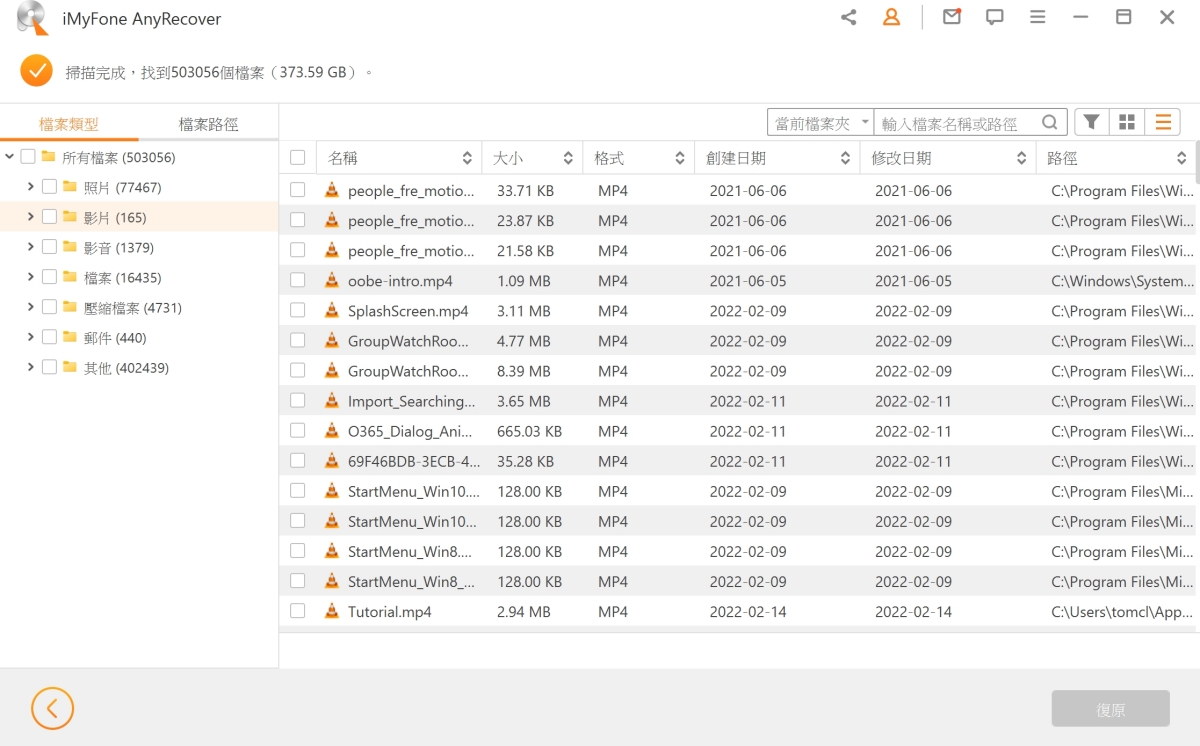Viewport: 1200px width, 746px height.
Task: Open the feedback chat icon
Action: click(x=995, y=18)
